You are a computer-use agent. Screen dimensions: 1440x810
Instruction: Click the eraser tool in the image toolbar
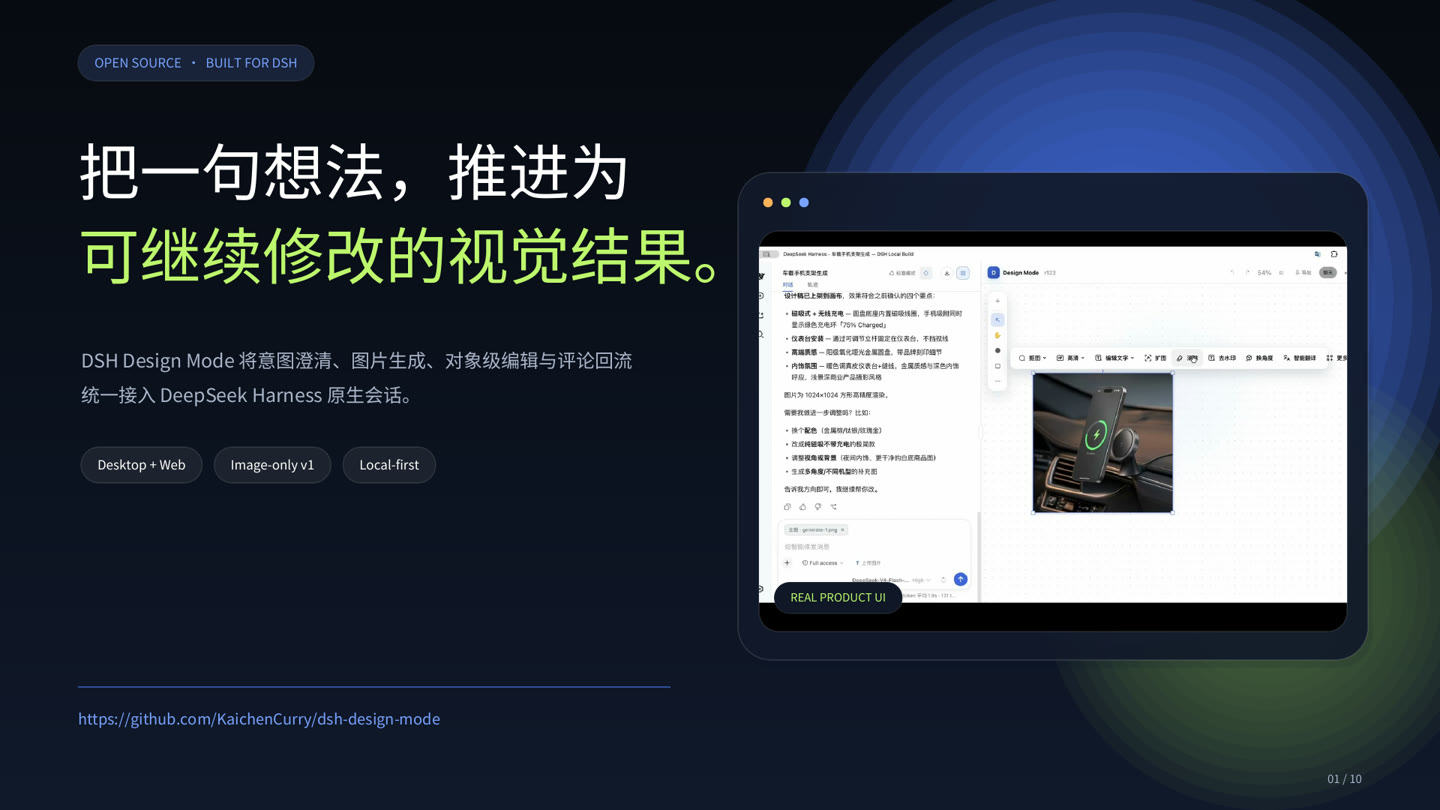point(1187,358)
